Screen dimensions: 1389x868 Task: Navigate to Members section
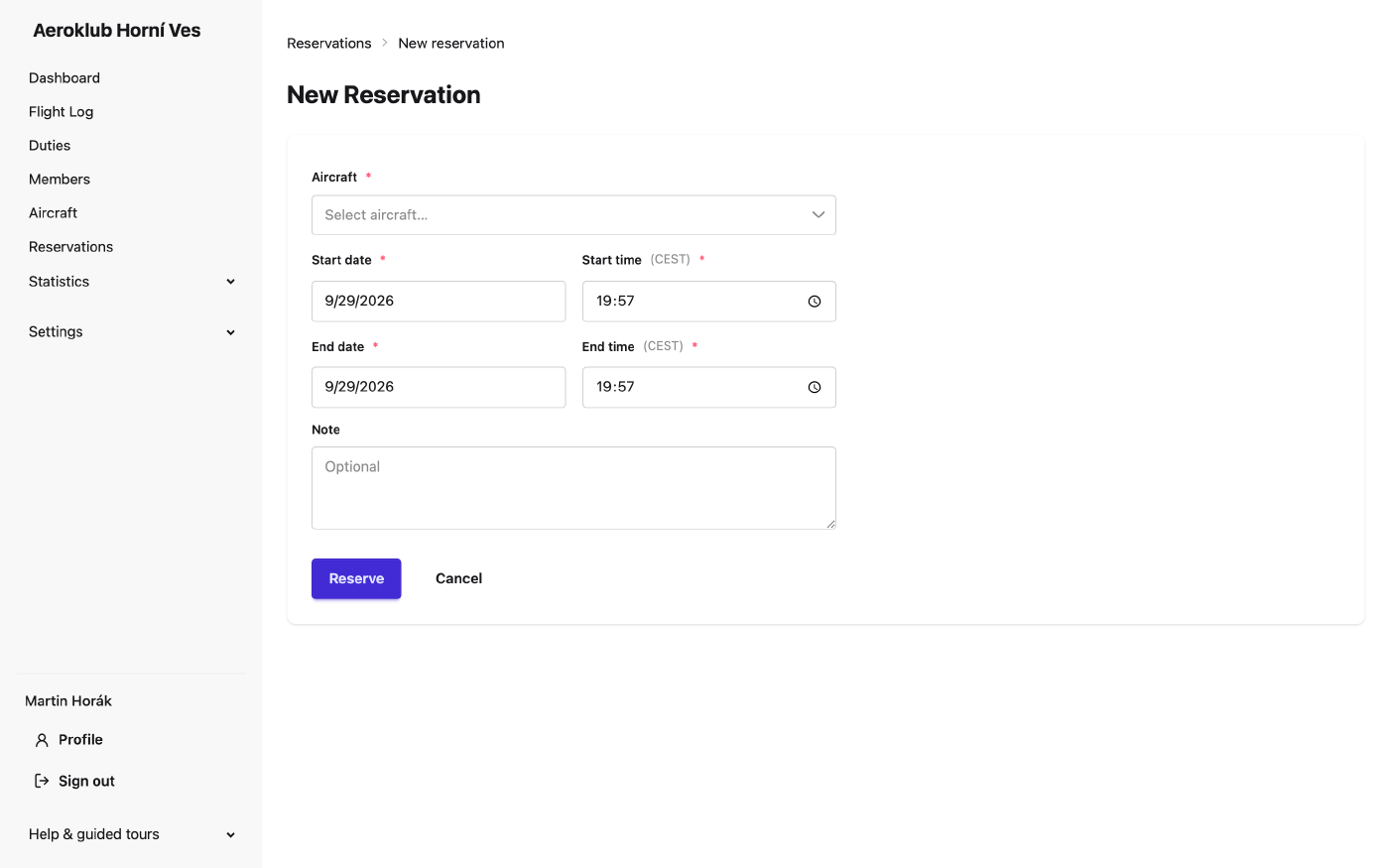(x=60, y=180)
